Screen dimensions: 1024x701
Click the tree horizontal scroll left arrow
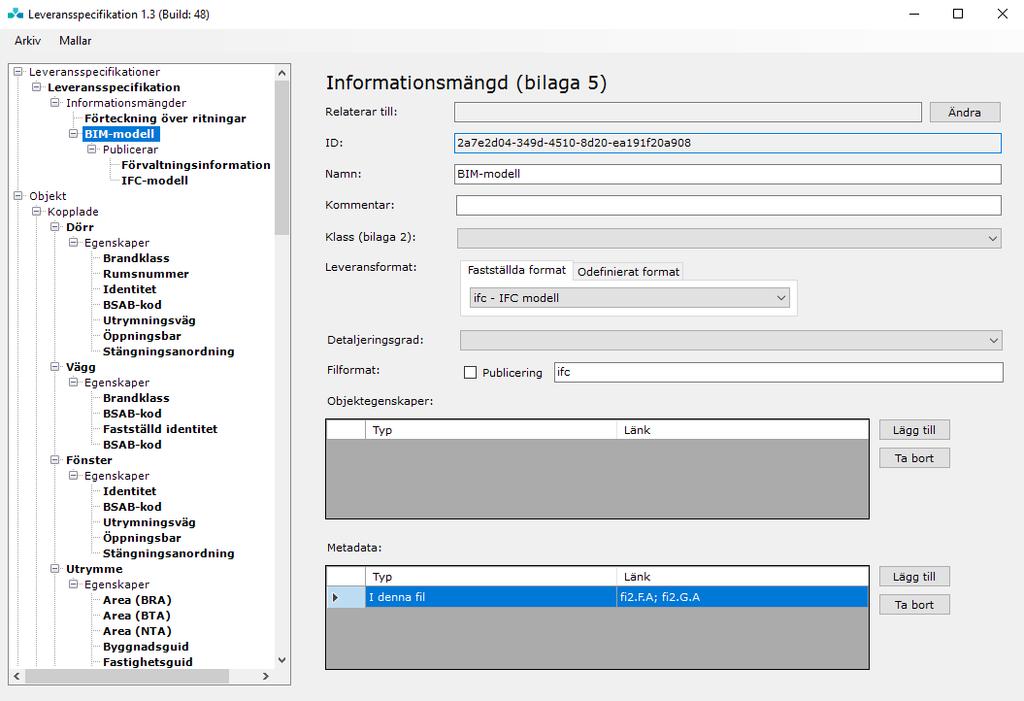pyautogui.click(x=17, y=676)
